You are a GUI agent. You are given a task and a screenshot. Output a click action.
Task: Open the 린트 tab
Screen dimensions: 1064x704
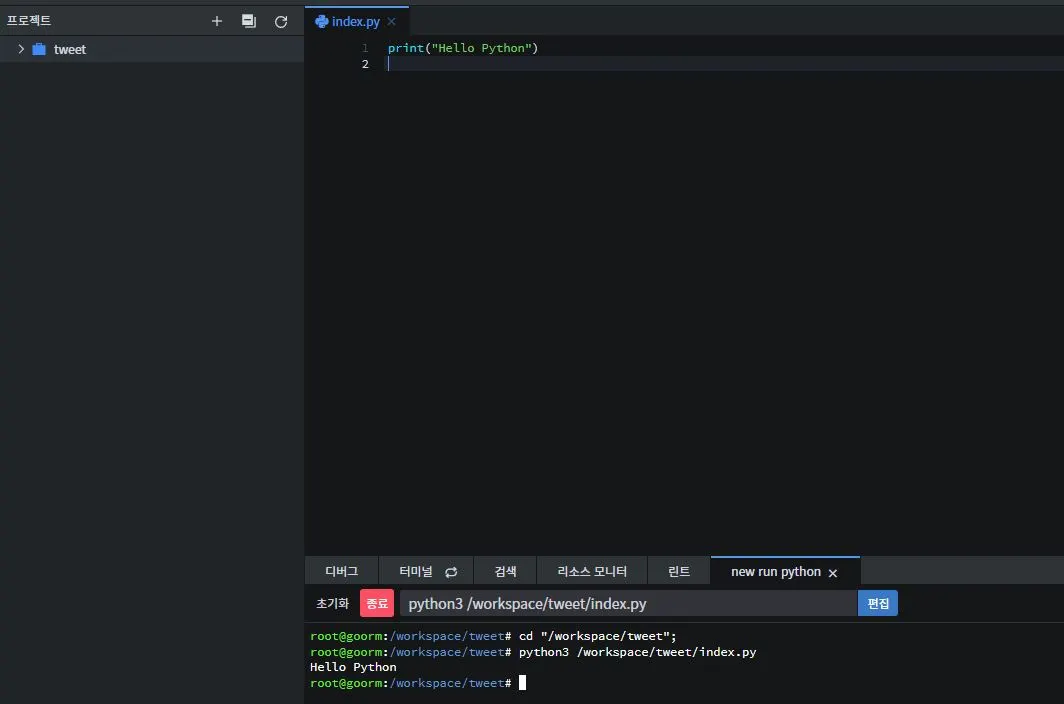click(x=679, y=571)
